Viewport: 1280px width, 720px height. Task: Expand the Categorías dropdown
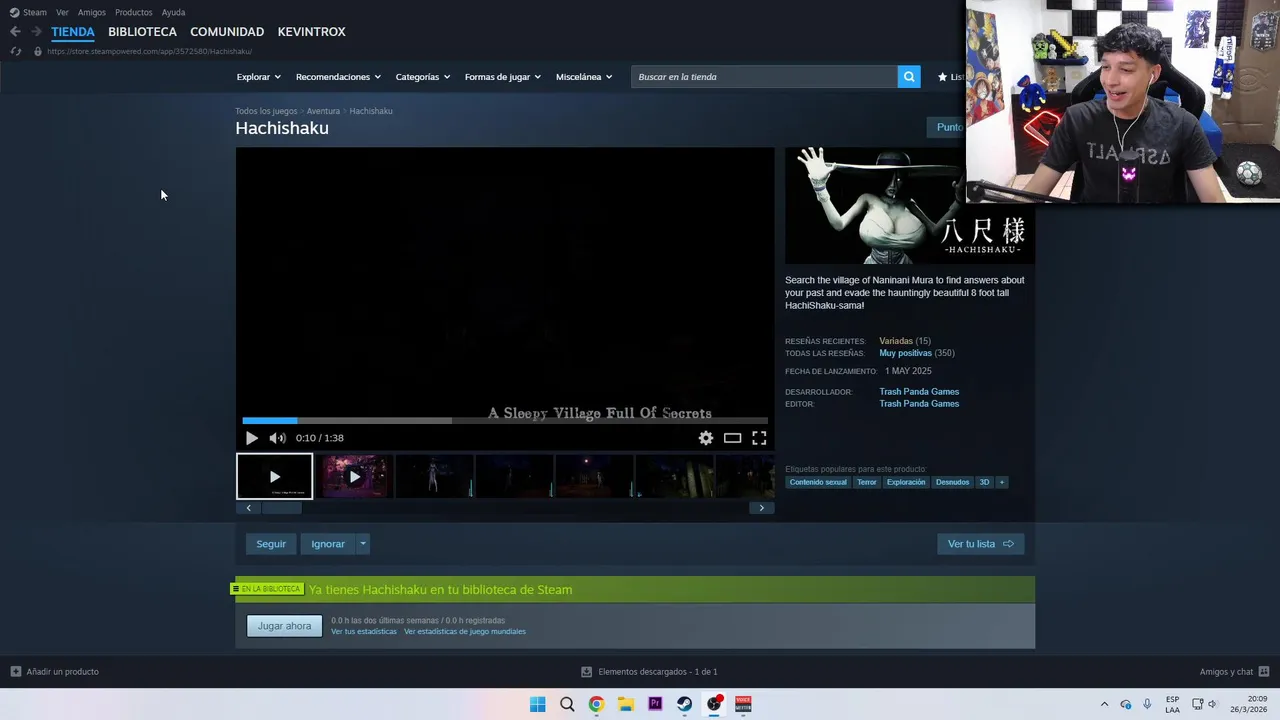[x=422, y=77]
